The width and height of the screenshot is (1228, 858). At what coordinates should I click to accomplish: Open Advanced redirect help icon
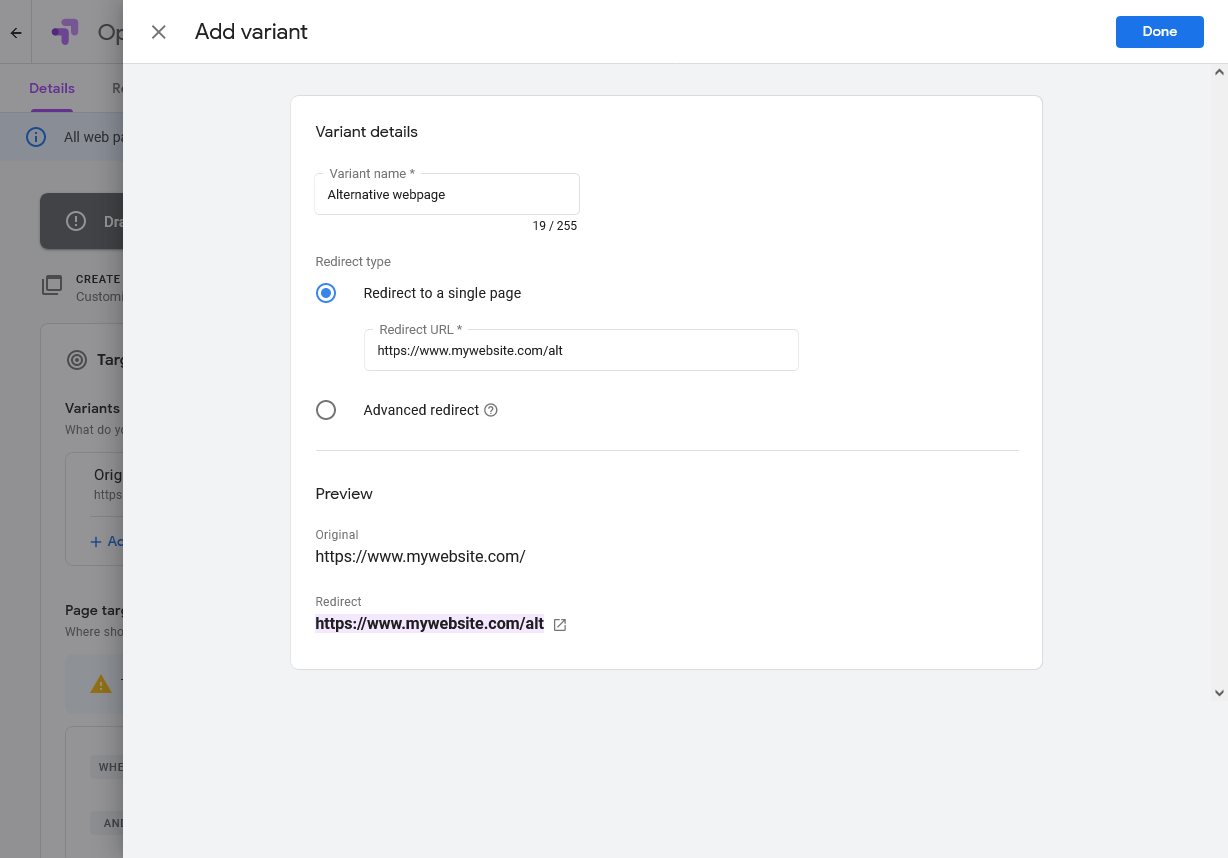click(x=491, y=410)
